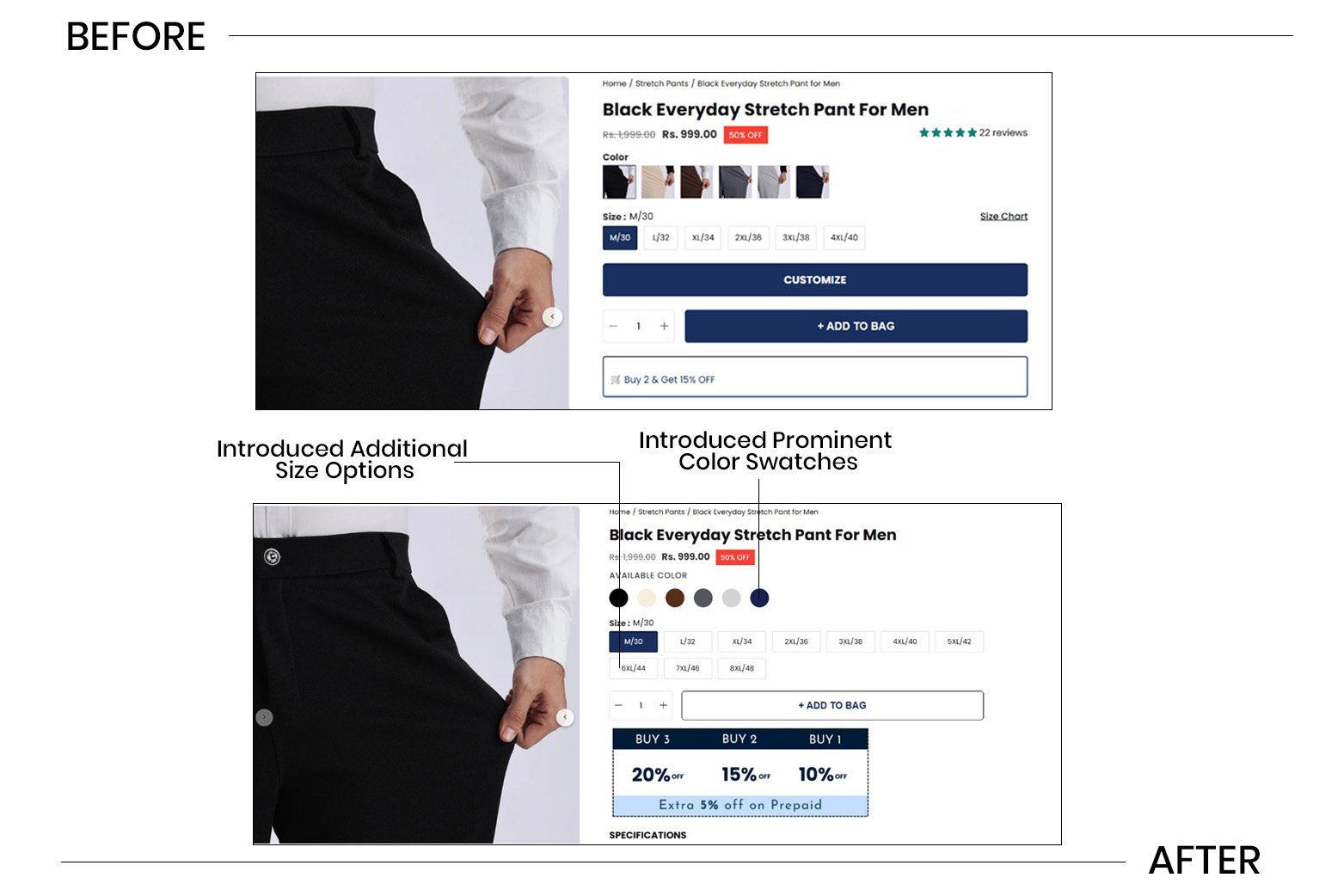1344x896 pixels.
Task: Open the 22 reviews star rating
Action: (973, 132)
